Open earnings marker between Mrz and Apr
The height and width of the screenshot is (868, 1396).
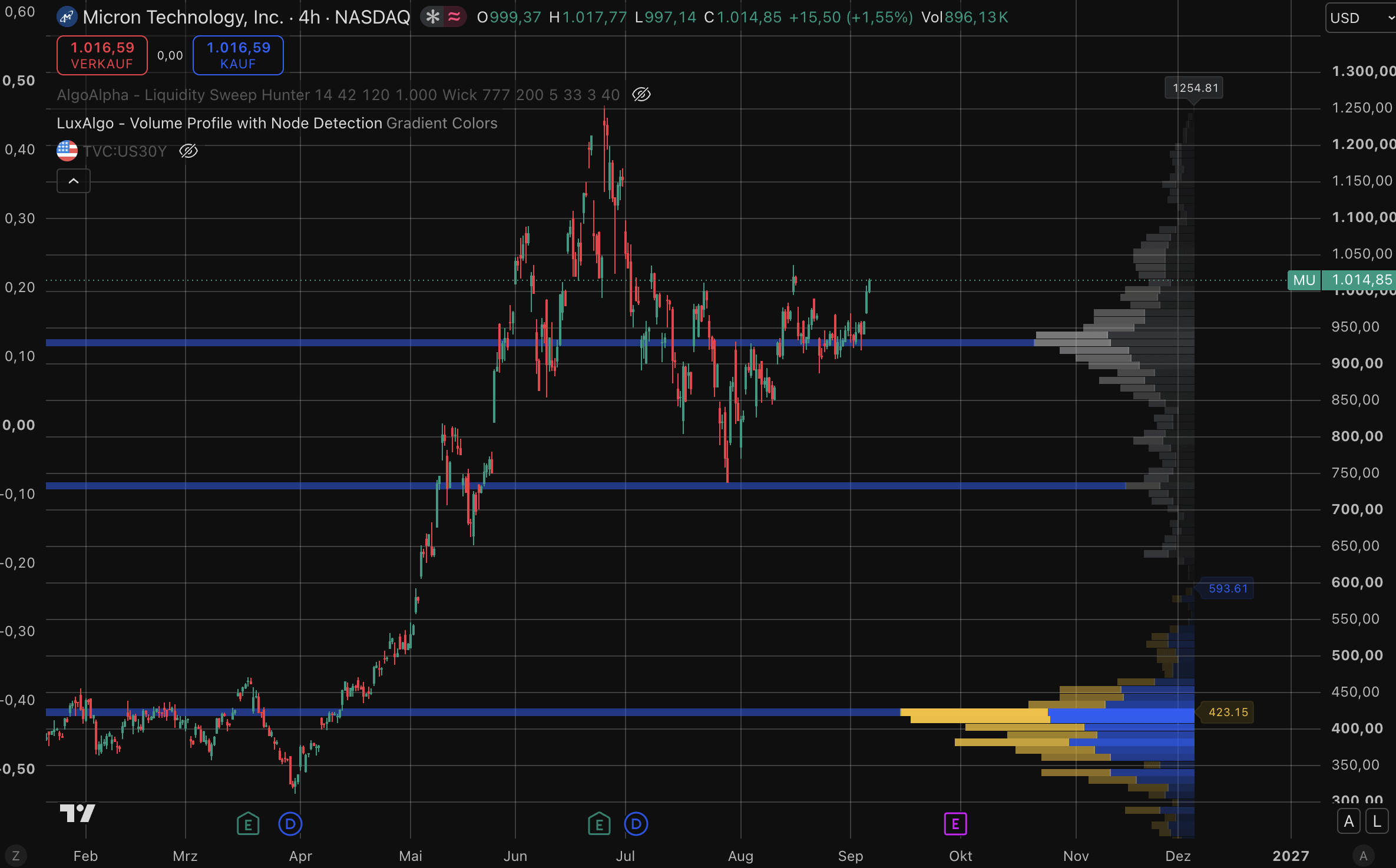pyautogui.click(x=248, y=824)
